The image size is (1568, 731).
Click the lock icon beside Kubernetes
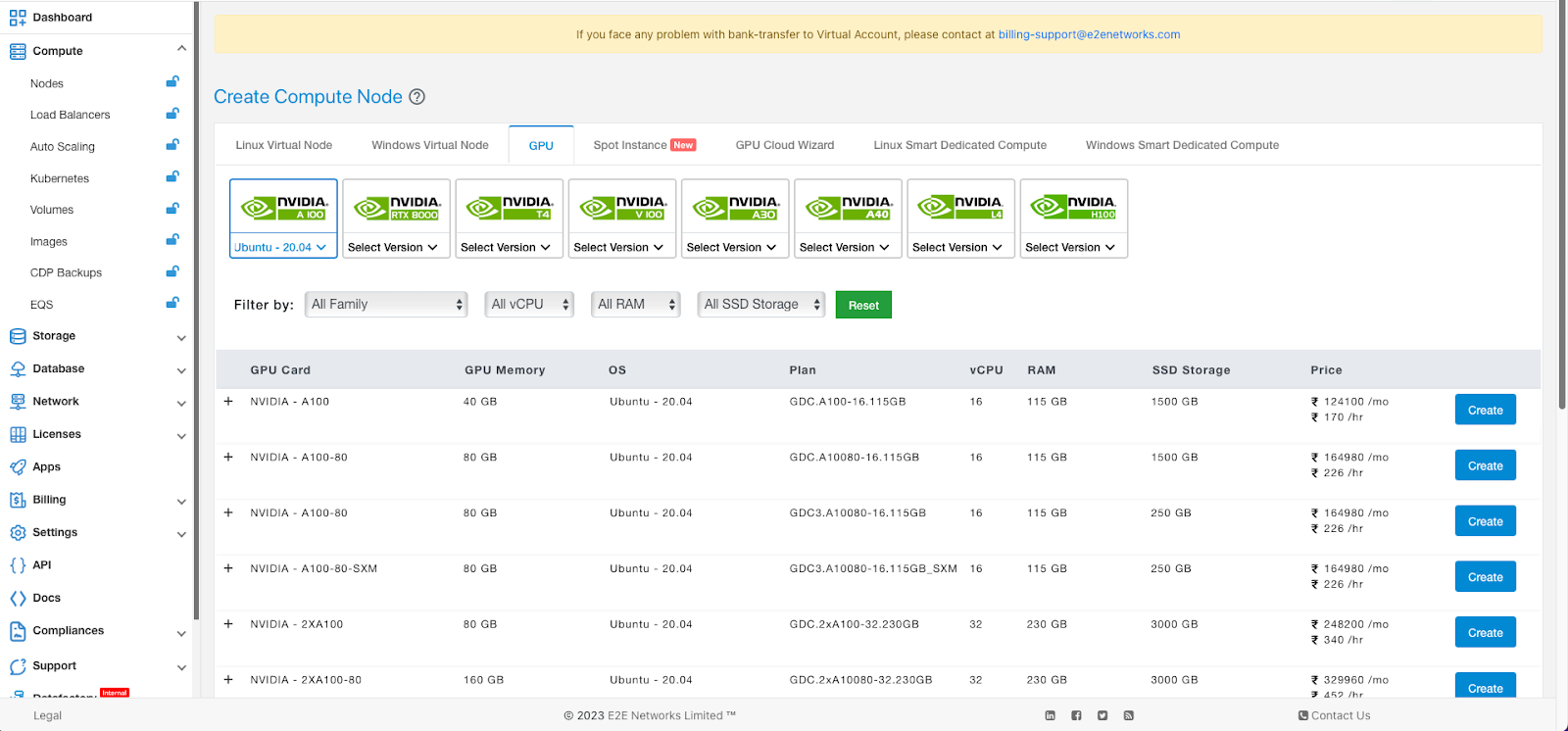click(x=172, y=177)
